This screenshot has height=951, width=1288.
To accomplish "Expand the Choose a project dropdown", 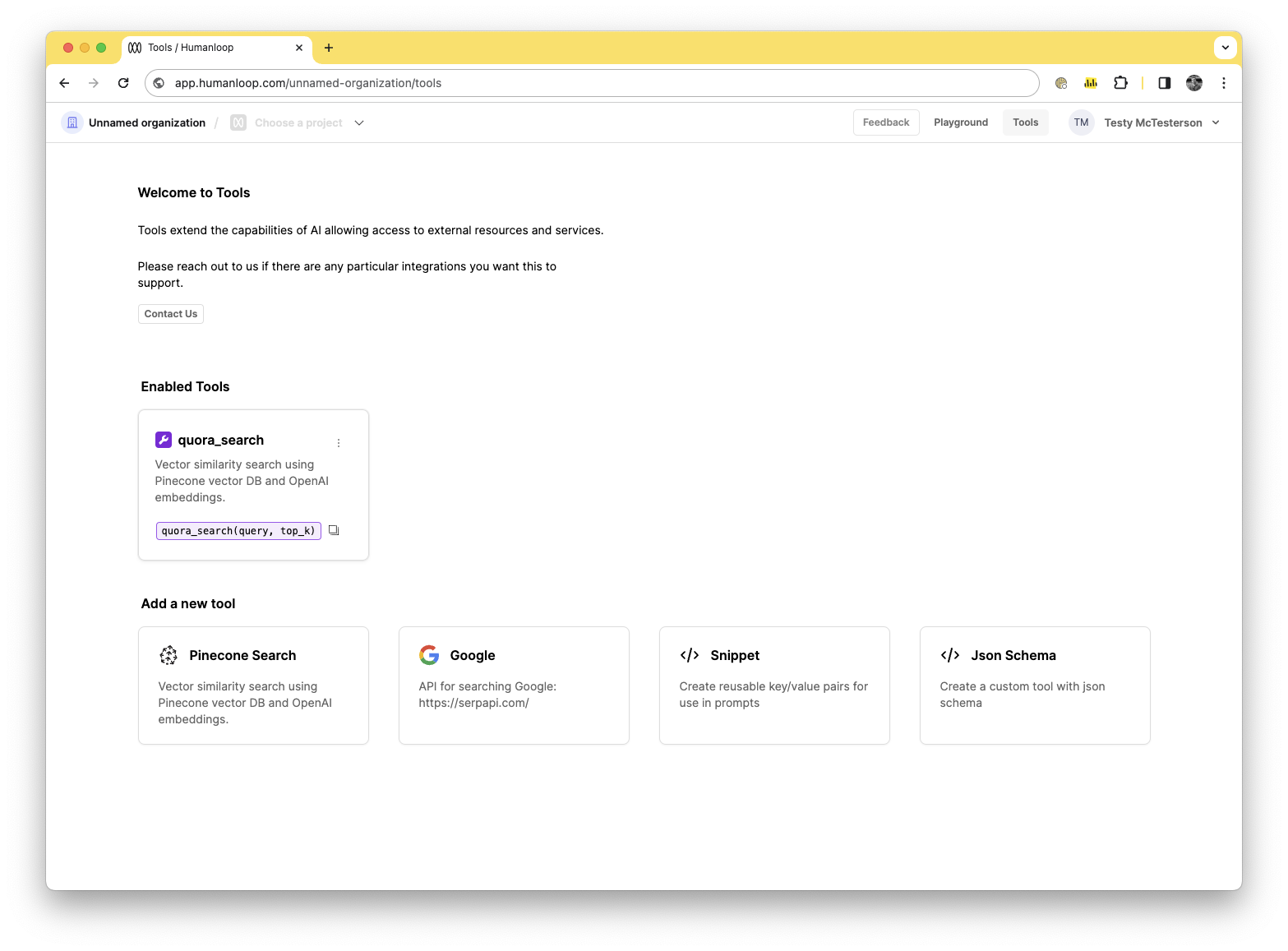I will (359, 122).
